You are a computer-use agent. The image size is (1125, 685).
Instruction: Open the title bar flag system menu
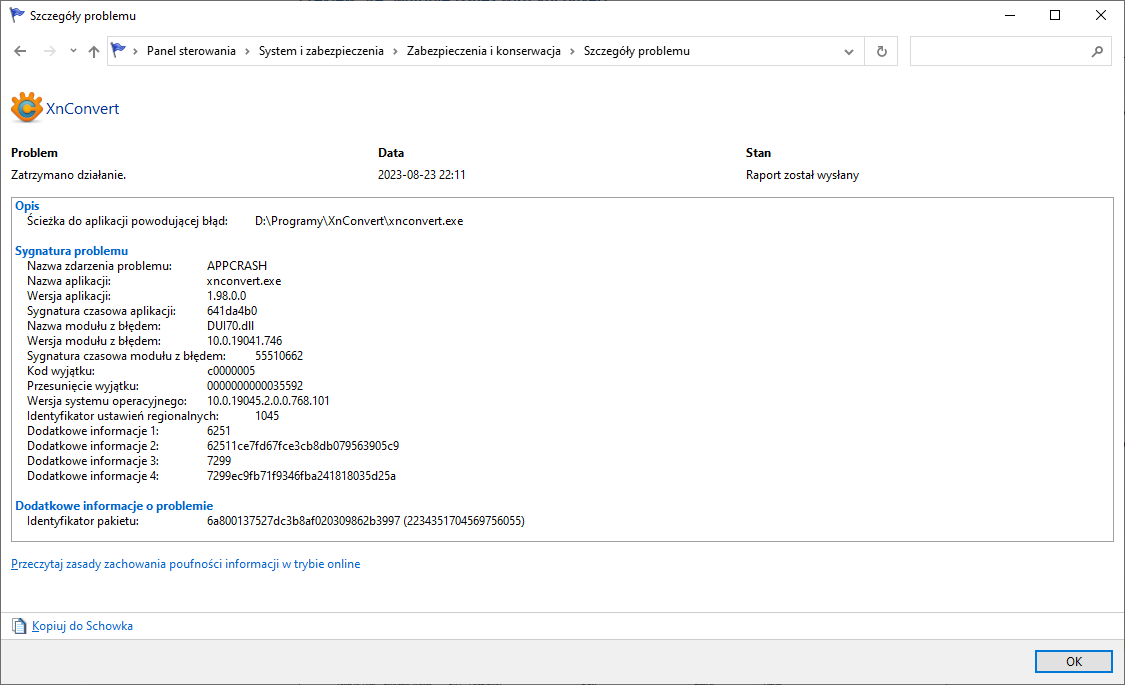pyautogui.click(x=17, y=16)
